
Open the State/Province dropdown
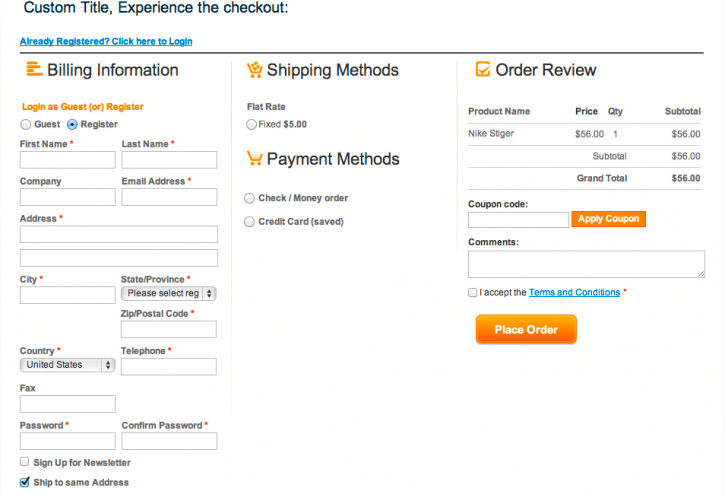pos(169,294)
